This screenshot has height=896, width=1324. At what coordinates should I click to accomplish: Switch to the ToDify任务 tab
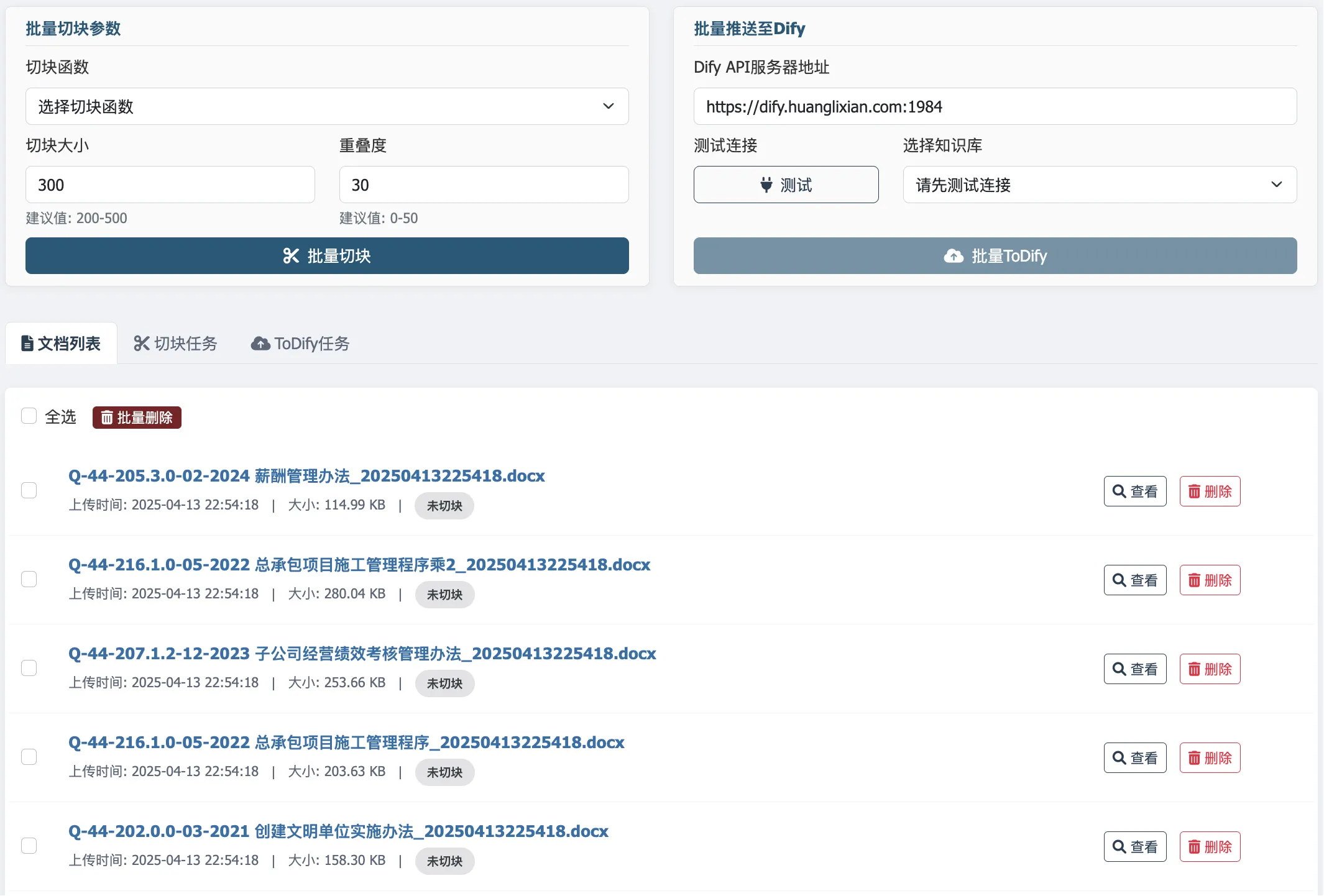click(300, 344)
